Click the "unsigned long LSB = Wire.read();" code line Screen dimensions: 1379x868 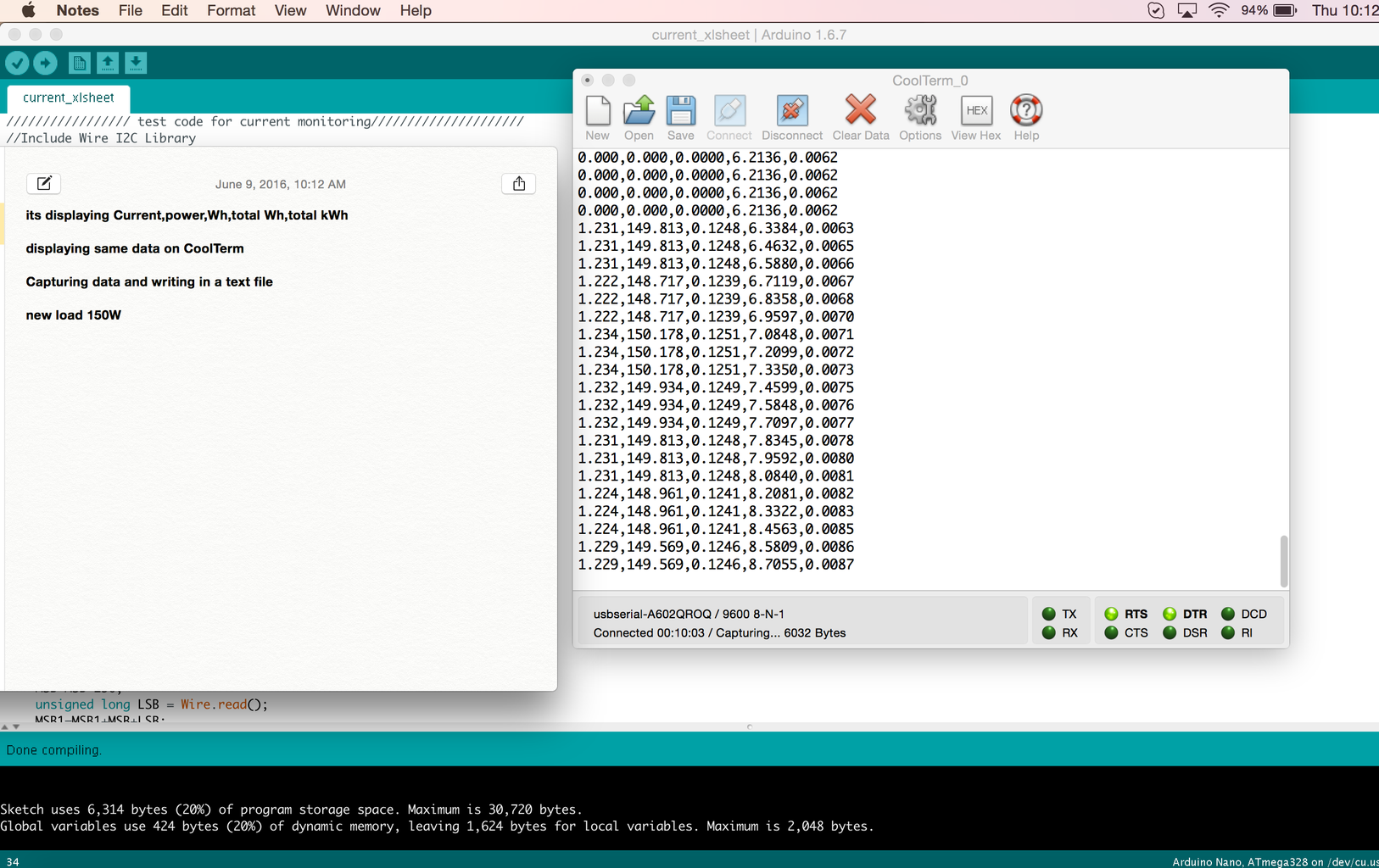point(152,704)
